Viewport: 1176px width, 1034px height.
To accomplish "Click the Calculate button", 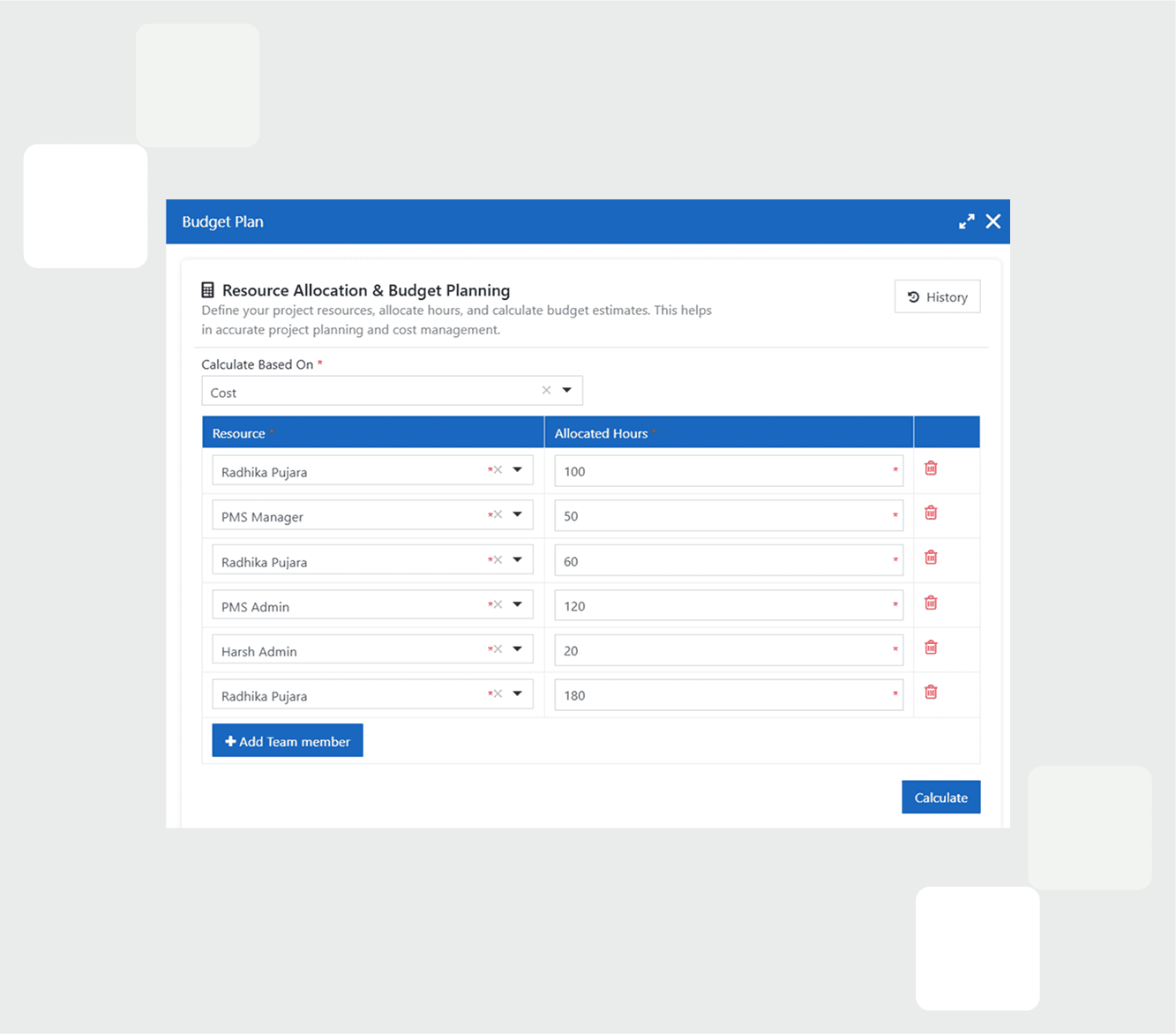I will tap(940, 798).
